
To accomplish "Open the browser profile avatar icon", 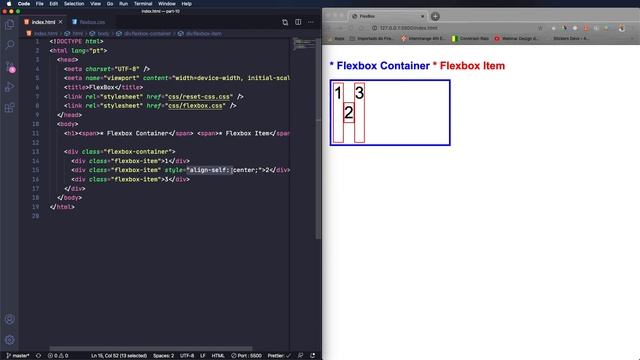I will point(622,28).
